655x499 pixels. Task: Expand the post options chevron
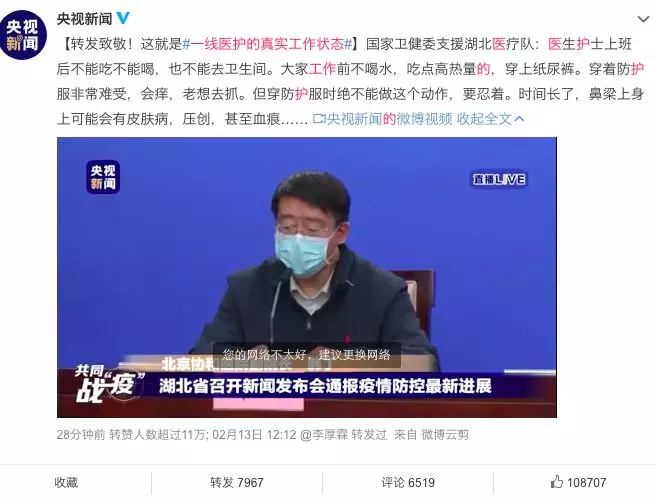click(644, 19)
